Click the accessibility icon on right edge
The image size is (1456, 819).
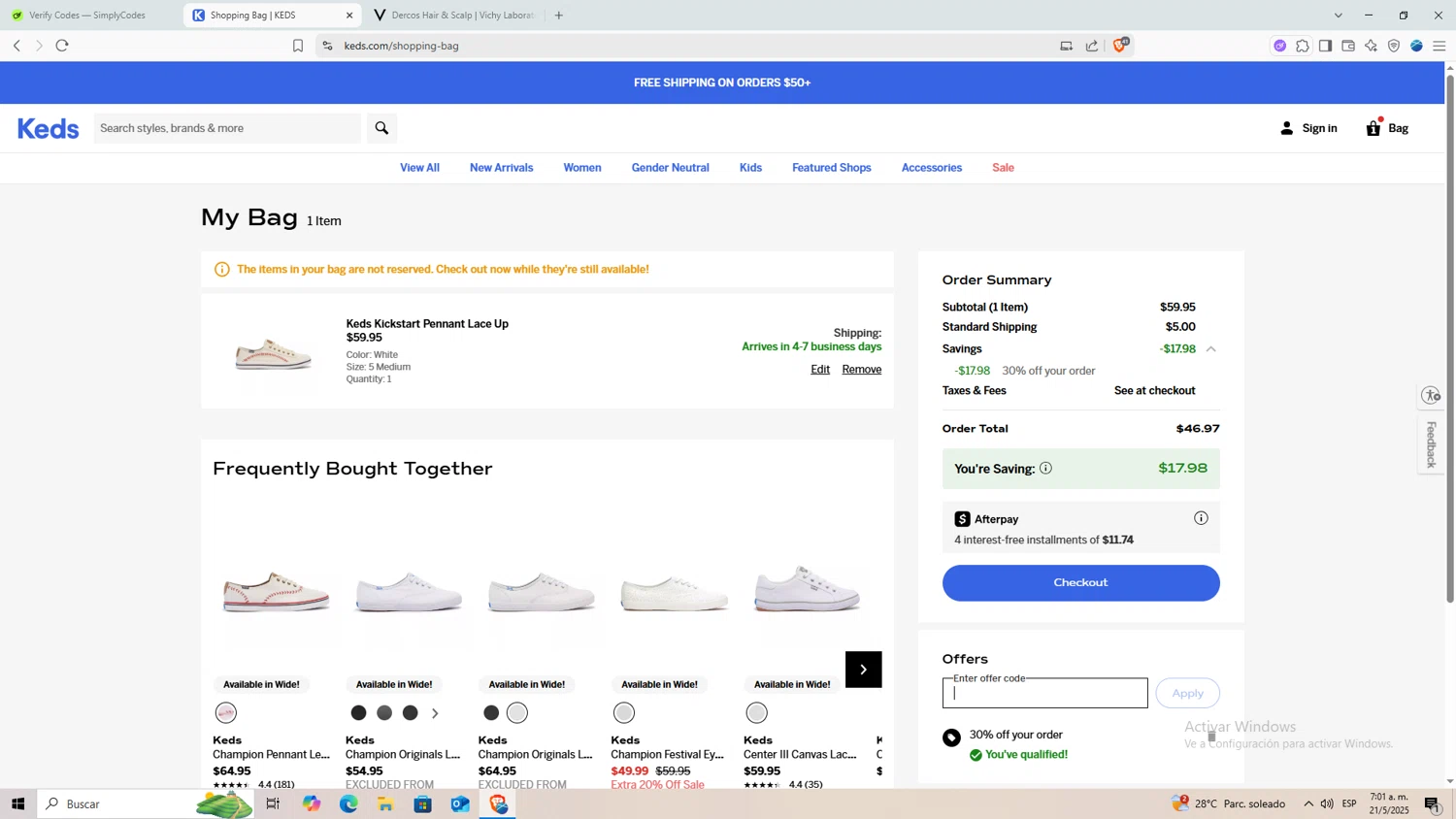pyautogui.click(x=1431, y=395)
